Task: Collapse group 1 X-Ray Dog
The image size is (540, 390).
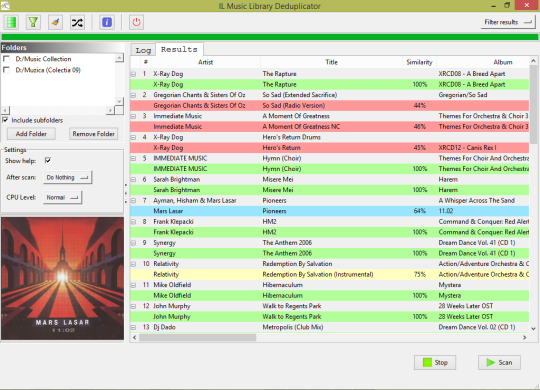Action: [134, 74]
